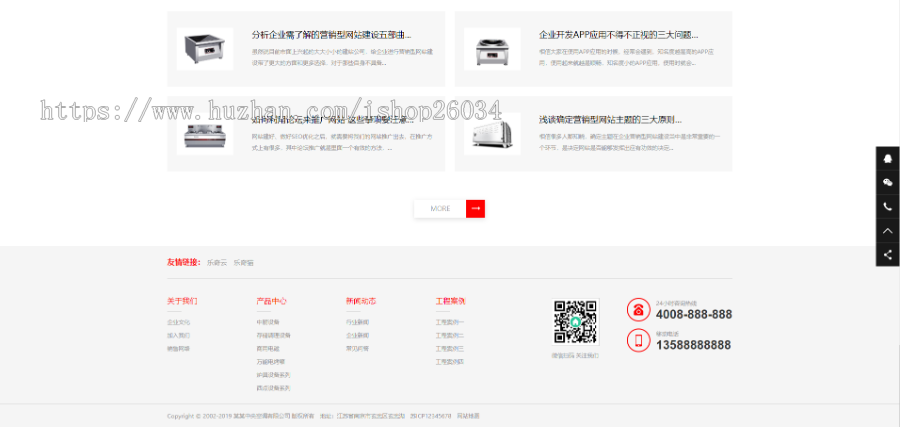Click first article's summary text
The height and width of the screenshot is (427, 900).
click(x=342, y=57)
